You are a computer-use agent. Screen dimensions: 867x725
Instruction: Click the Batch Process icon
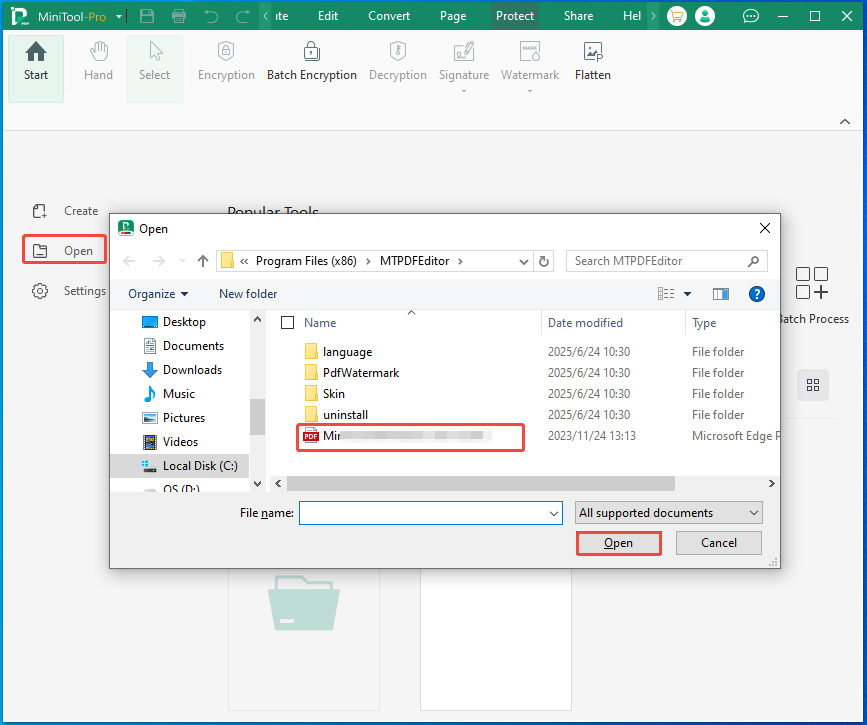(812, 283)
